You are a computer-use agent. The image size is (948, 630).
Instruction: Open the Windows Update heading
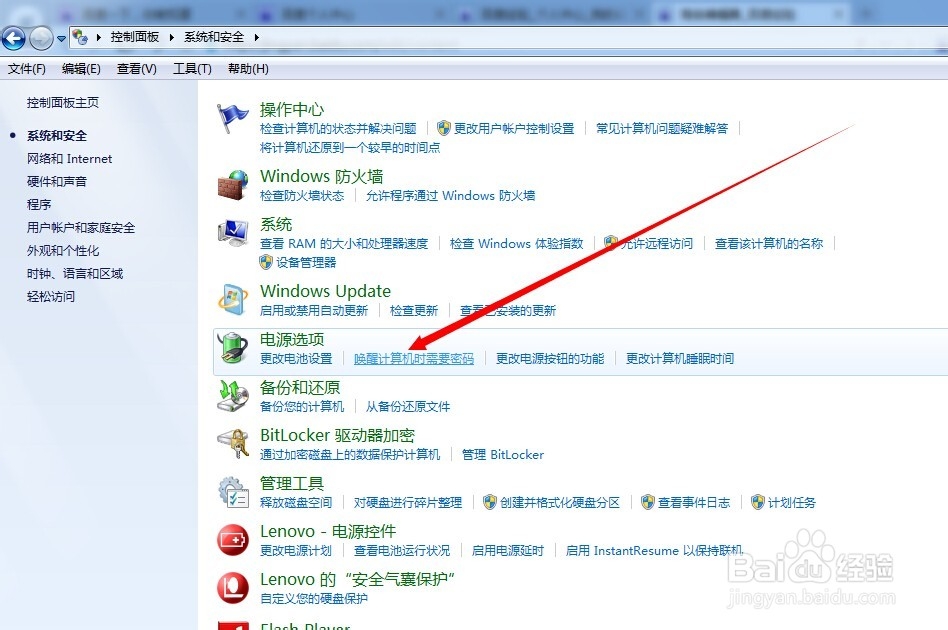coord(325,291)
